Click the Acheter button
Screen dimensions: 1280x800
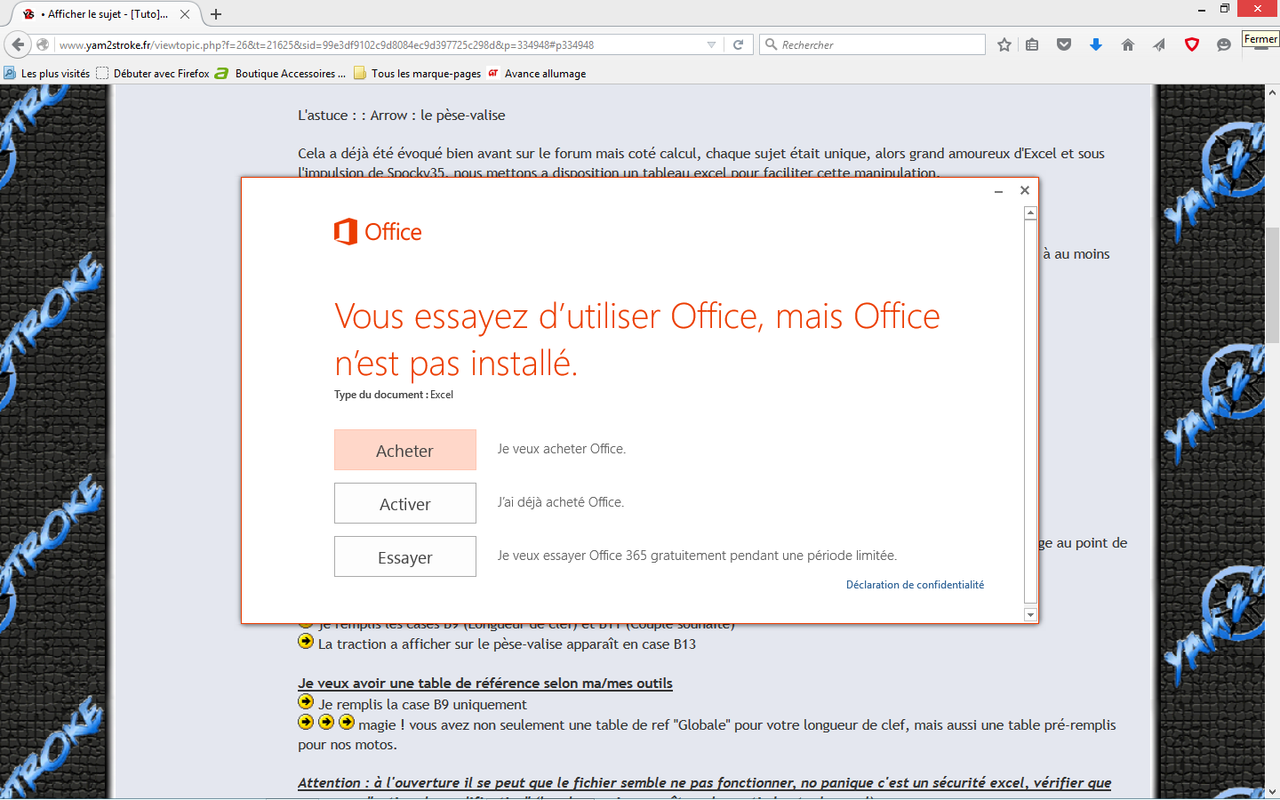tap(405, 450)
